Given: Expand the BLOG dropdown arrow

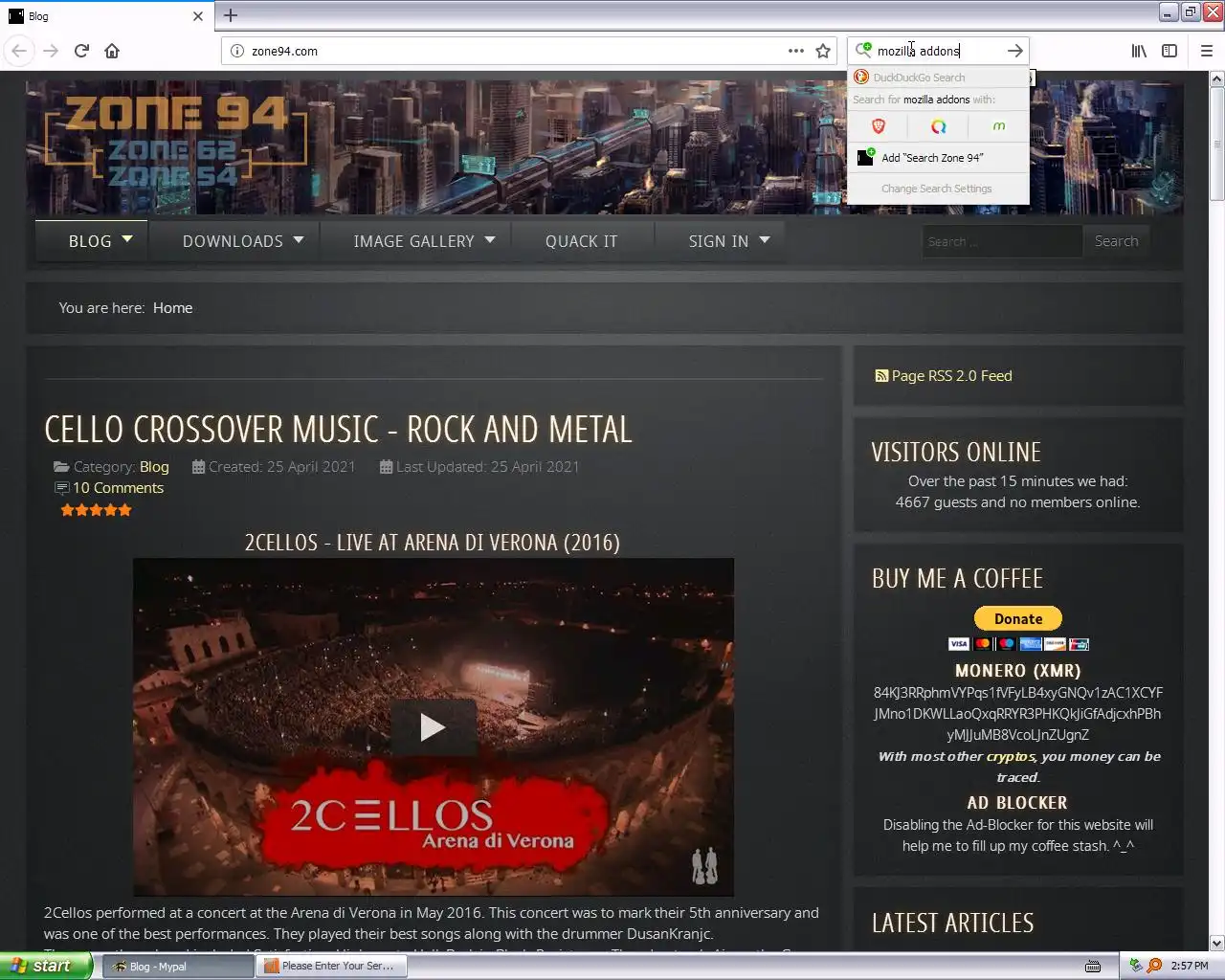Looking at the screenshot, I should [x=128, y=239].
